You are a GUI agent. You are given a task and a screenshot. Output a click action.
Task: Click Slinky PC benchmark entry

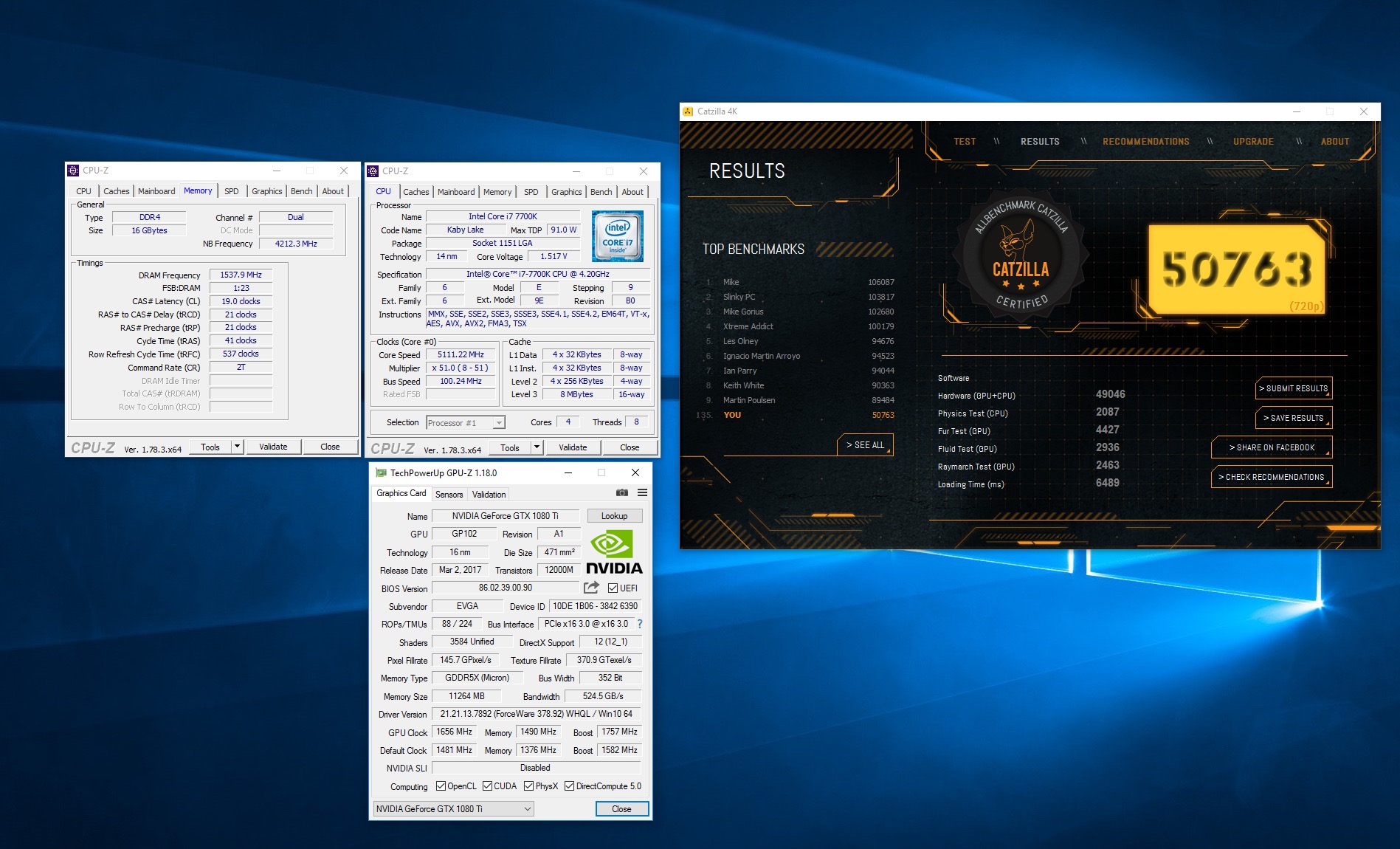coord(800,297)
